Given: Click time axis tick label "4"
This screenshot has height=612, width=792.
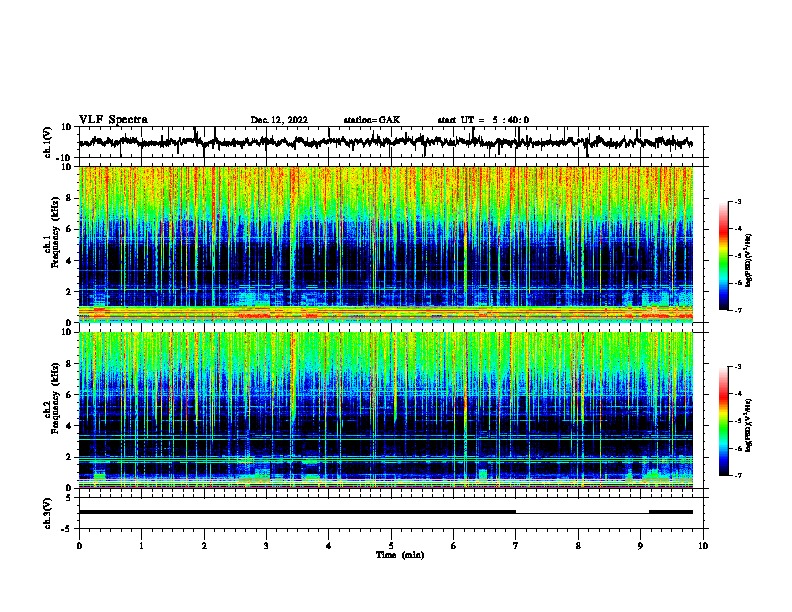Looking at the screenshot, I should point(329,546).
